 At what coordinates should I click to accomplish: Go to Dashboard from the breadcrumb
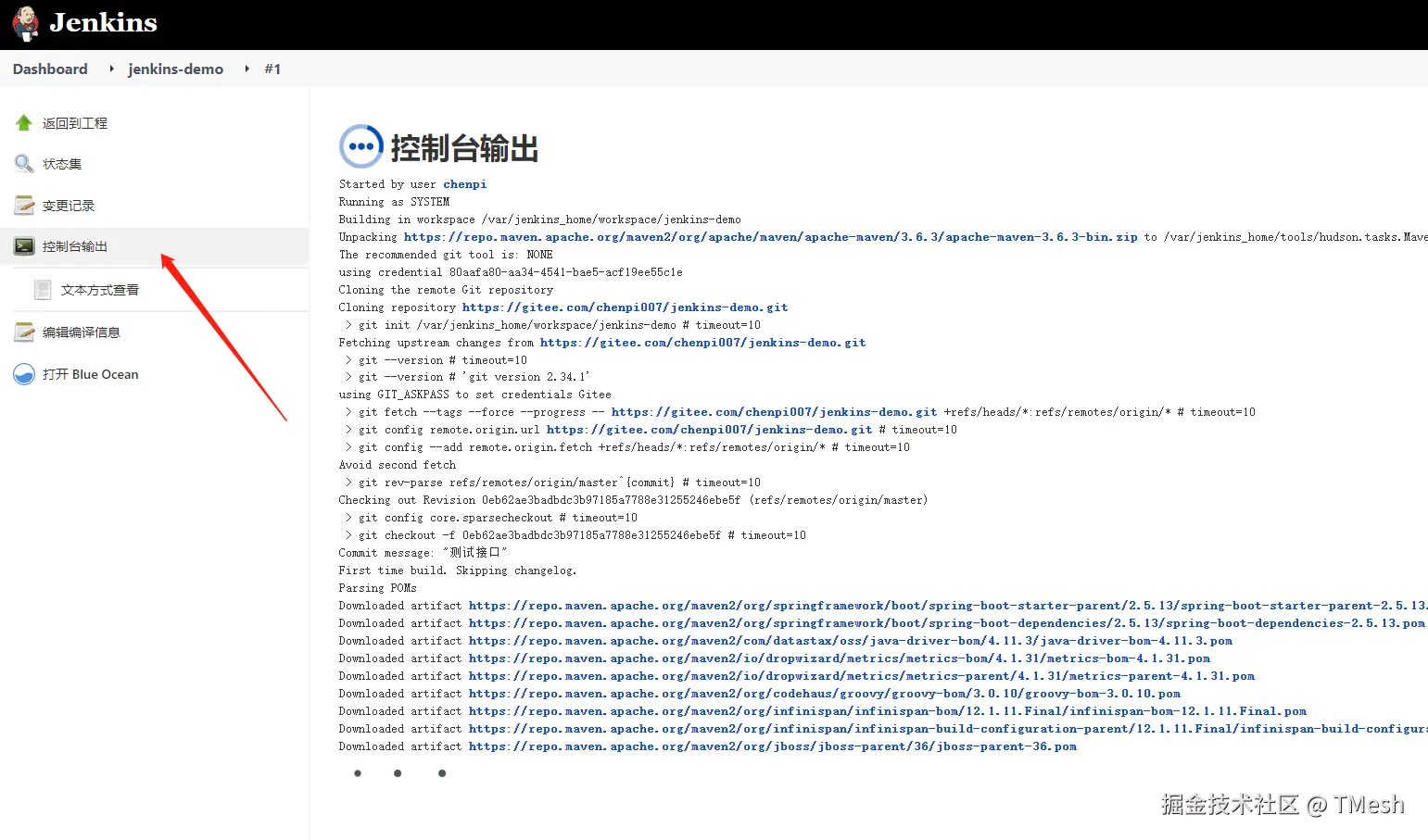pos(49,69)
